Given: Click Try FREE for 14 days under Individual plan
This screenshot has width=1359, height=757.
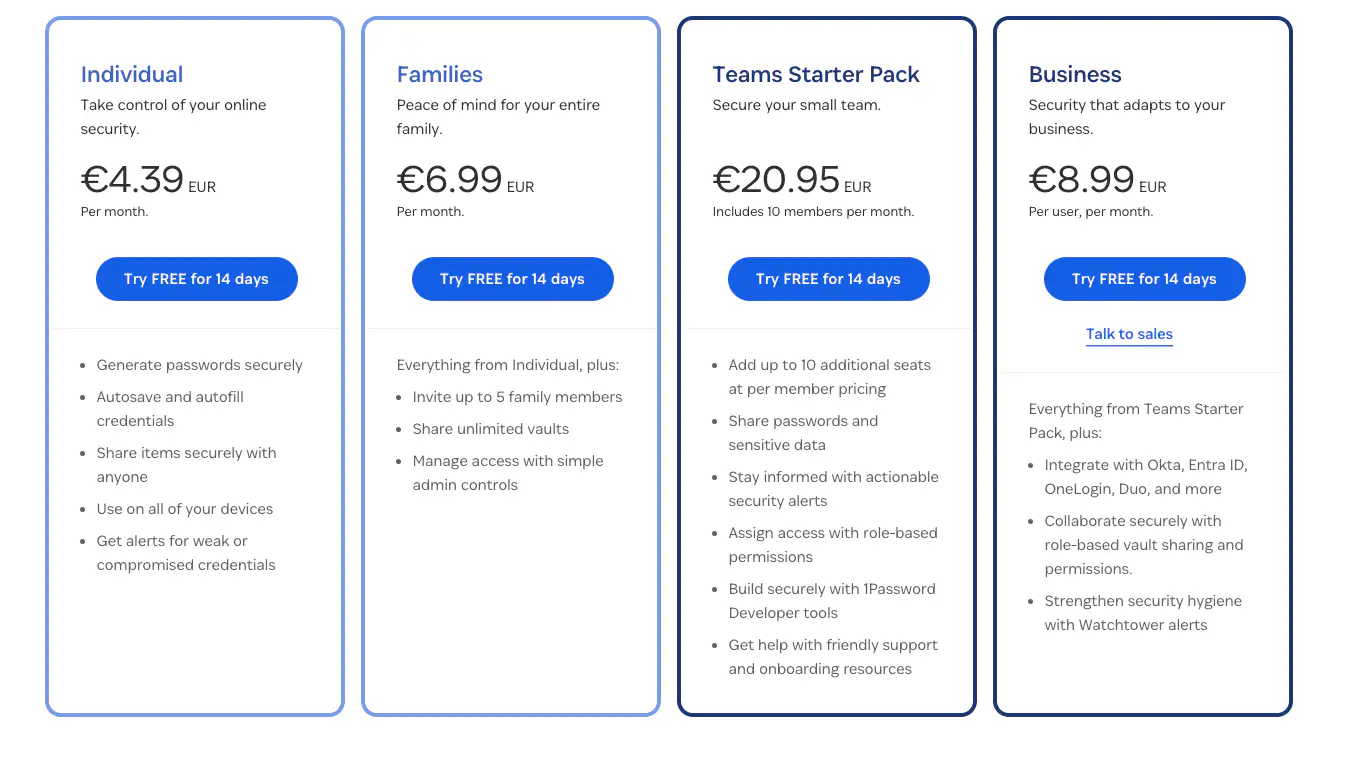Looking at the screenshot, I should pyautogui.click(x=196, y=279).
